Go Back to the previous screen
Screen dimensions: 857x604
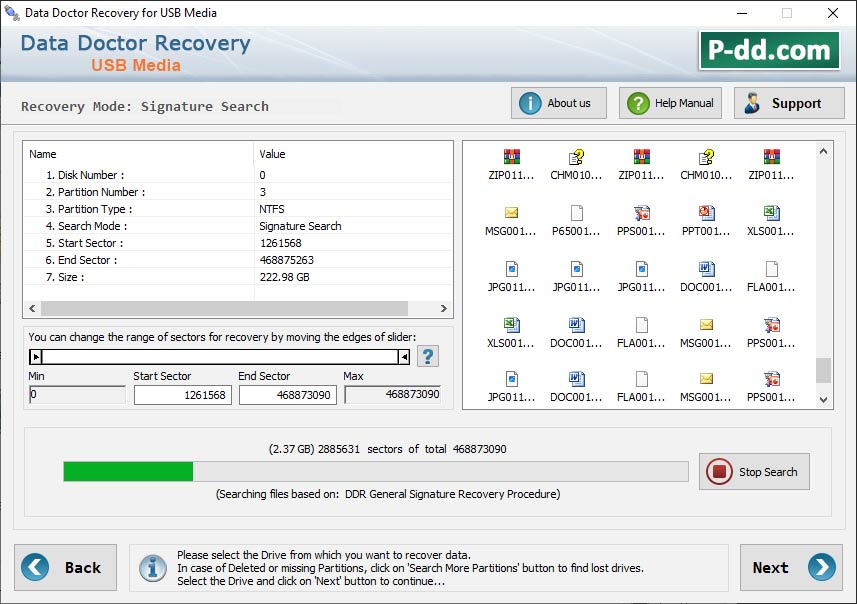click(65, 567)
